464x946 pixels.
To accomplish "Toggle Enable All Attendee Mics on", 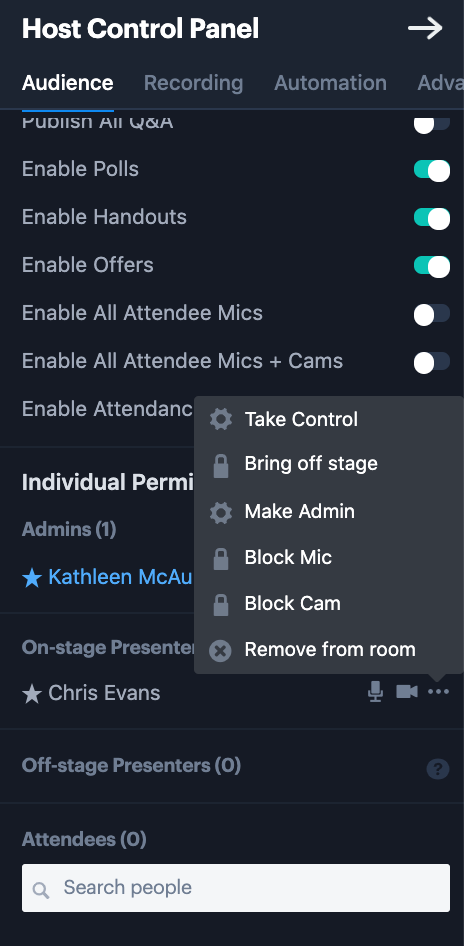I will click(432, 314).
